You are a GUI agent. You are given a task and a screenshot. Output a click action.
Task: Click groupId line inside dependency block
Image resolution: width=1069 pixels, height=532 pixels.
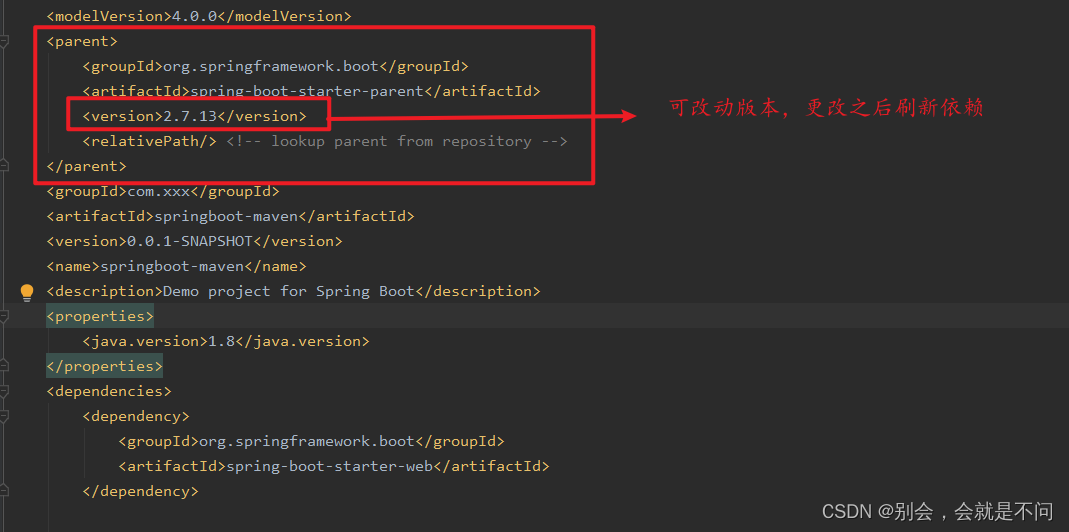(x=312, y=441)
